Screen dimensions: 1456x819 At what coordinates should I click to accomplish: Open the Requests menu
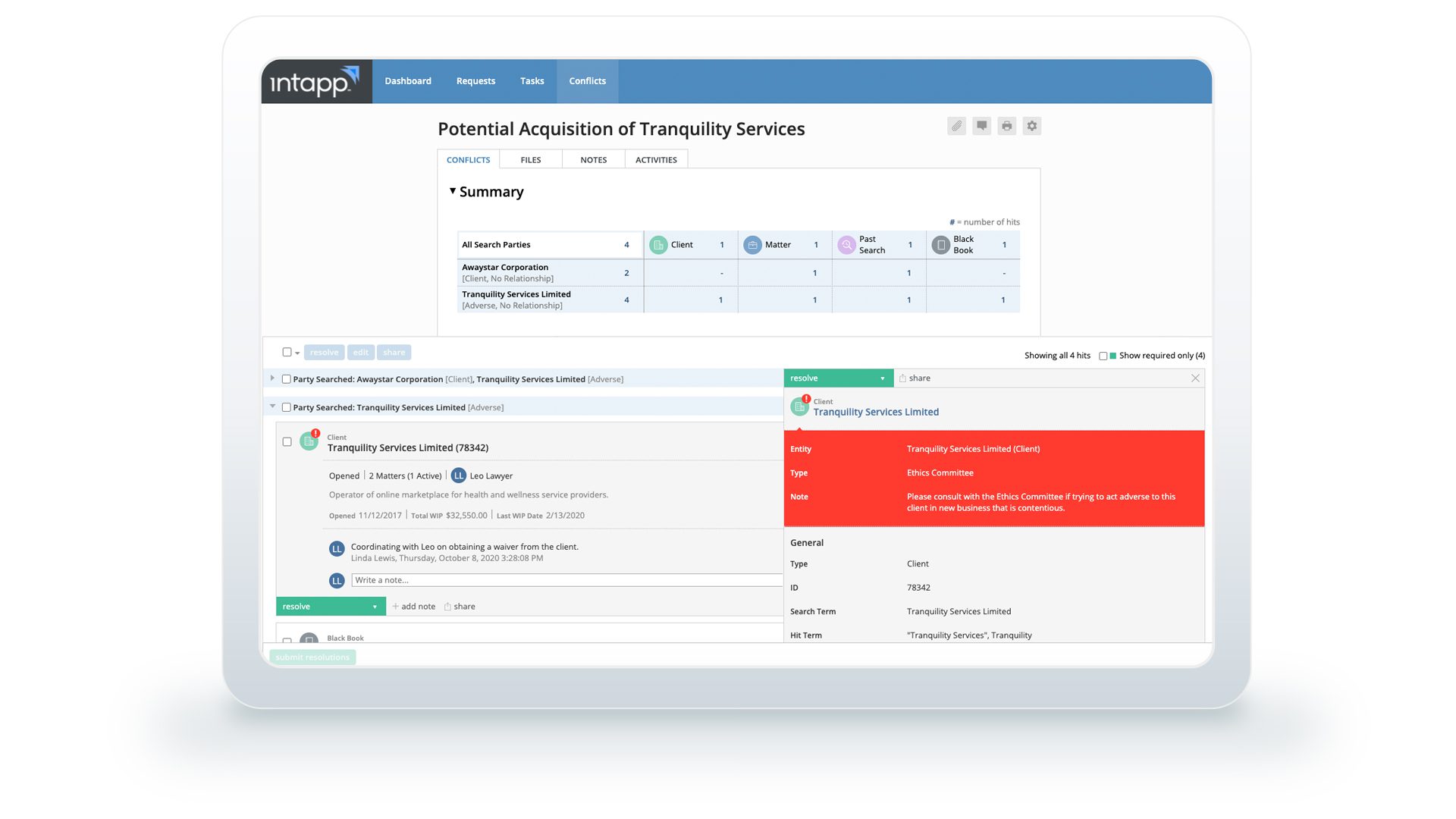click(475, 81)
